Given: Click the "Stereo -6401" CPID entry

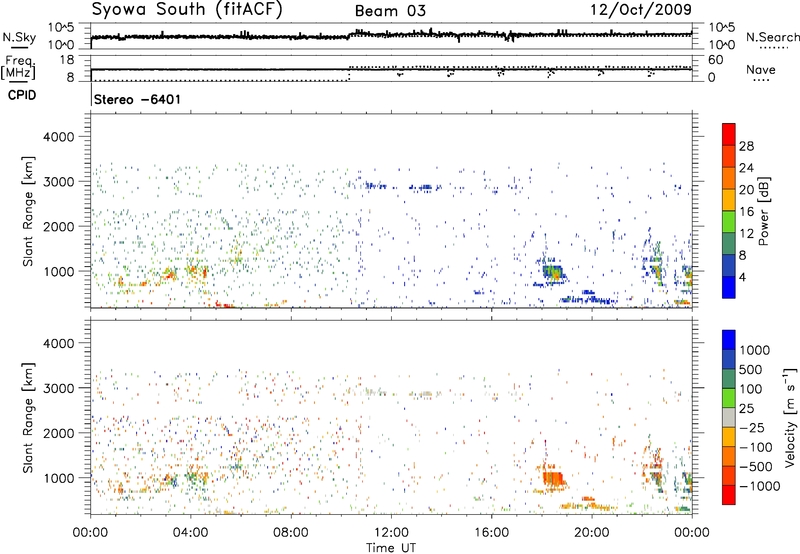Looking at the screenshot, I should tap(137, 99).
